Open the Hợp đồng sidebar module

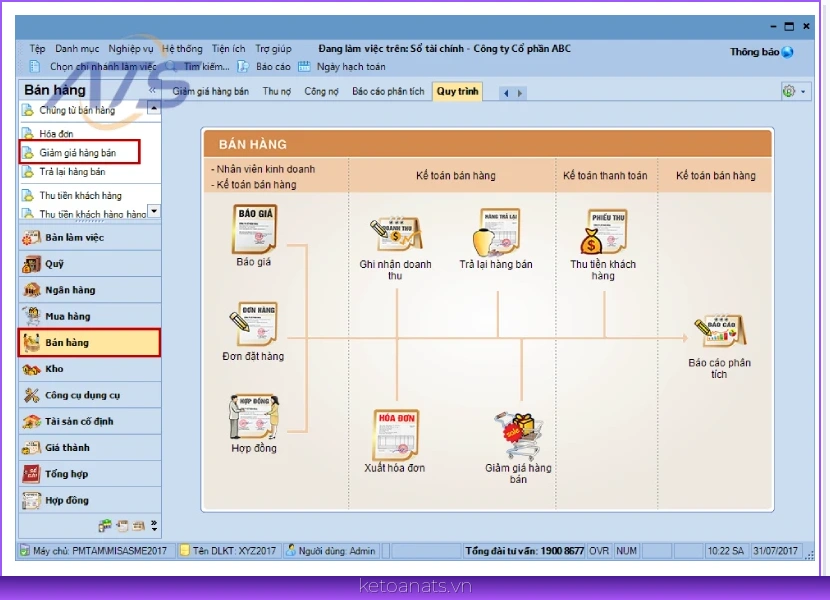(89, 500)
